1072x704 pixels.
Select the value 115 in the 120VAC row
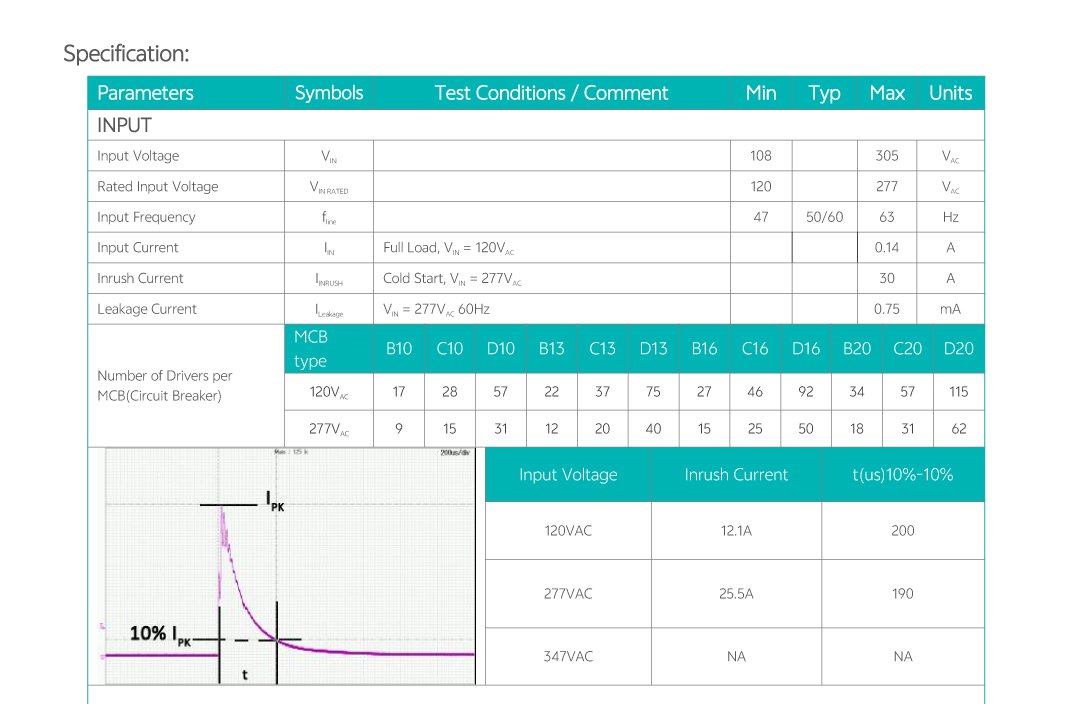click(x=958, y=392)
